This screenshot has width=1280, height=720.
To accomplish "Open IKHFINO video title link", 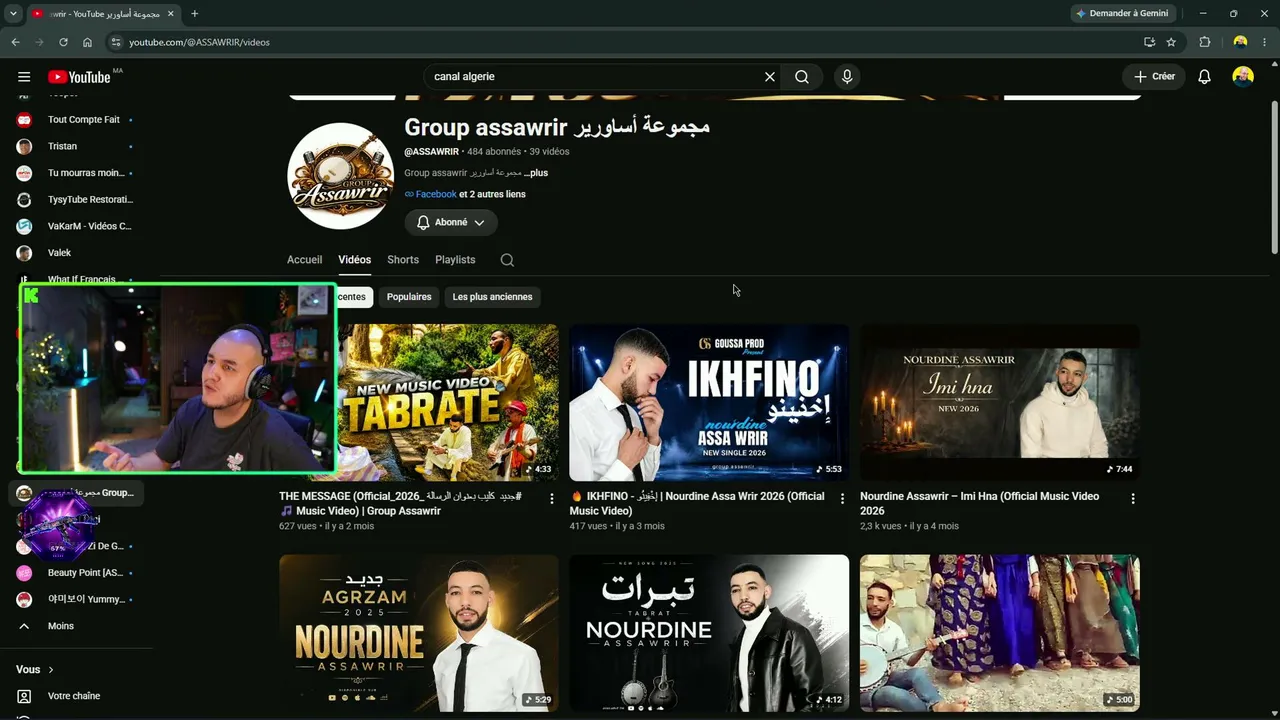I will coord(698,504).
